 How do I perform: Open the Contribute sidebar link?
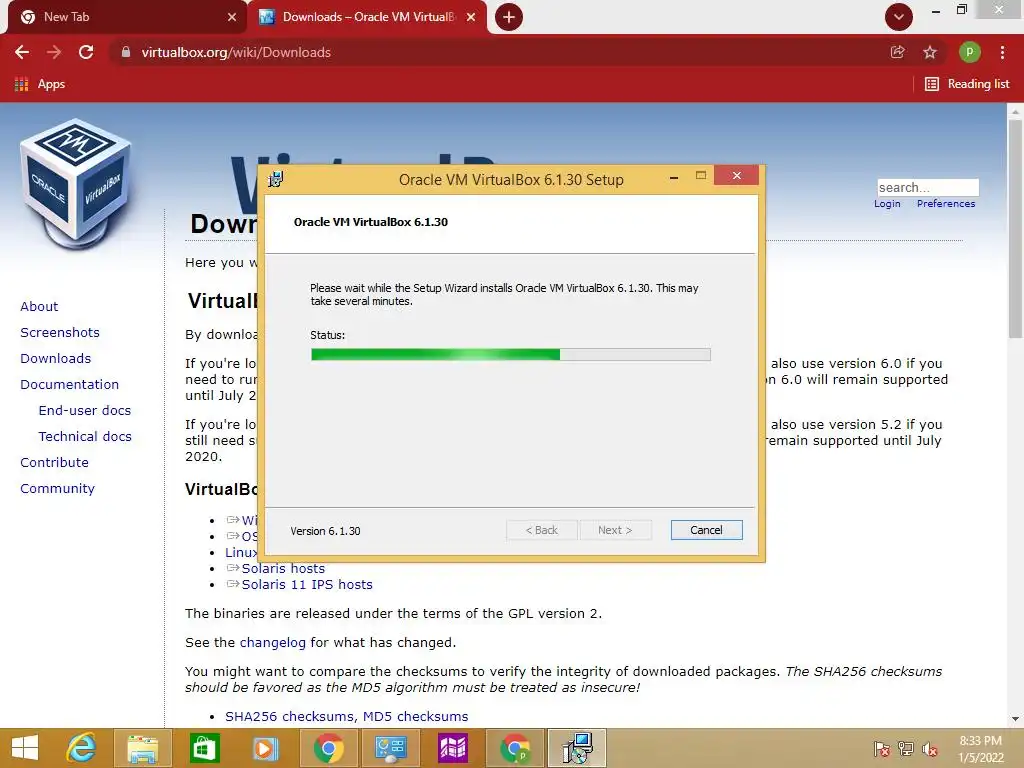click(54, 462)
